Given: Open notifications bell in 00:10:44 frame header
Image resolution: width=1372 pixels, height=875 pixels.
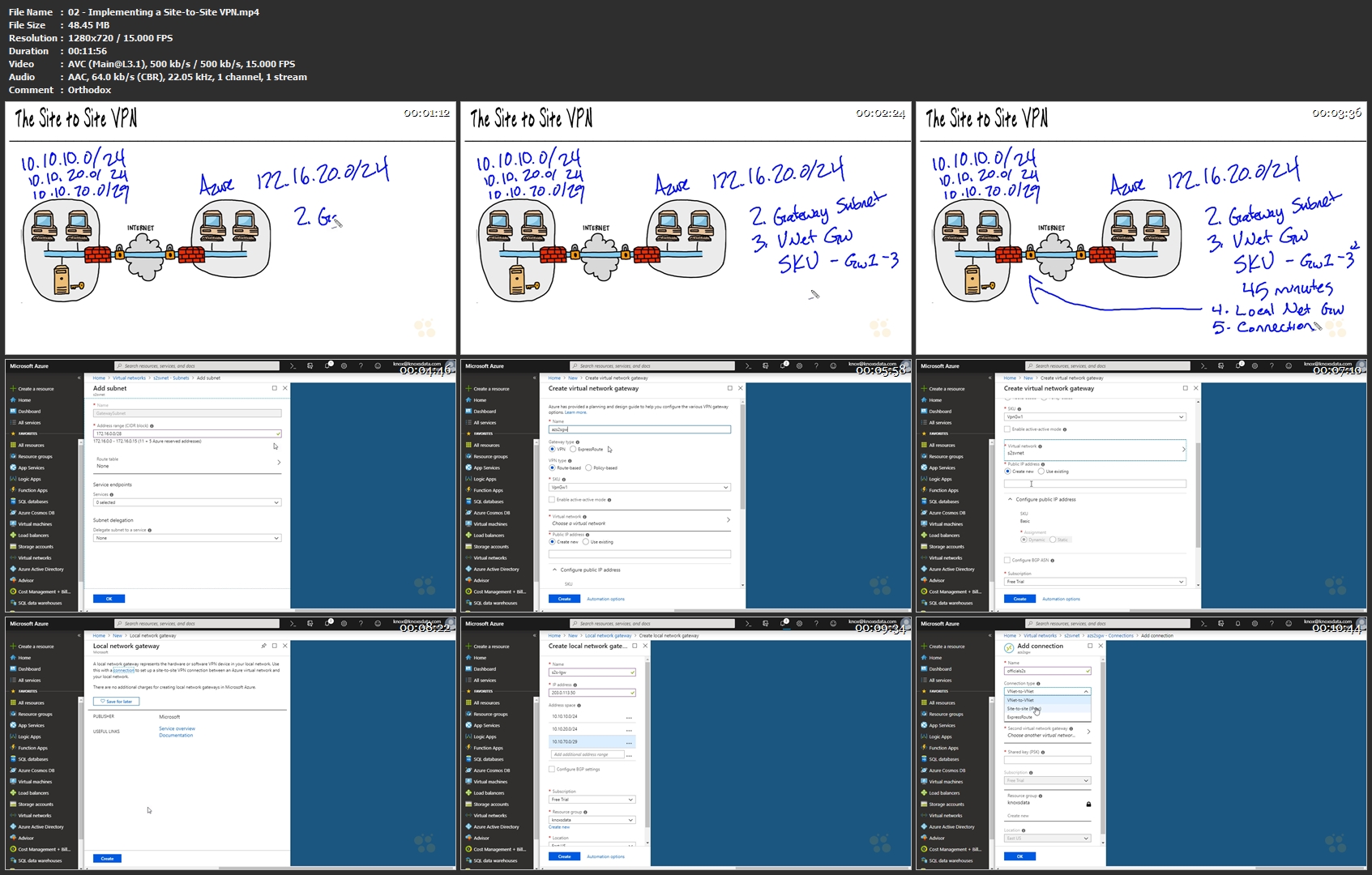Looking at the screenshot, I should (x=1238, y=624).
